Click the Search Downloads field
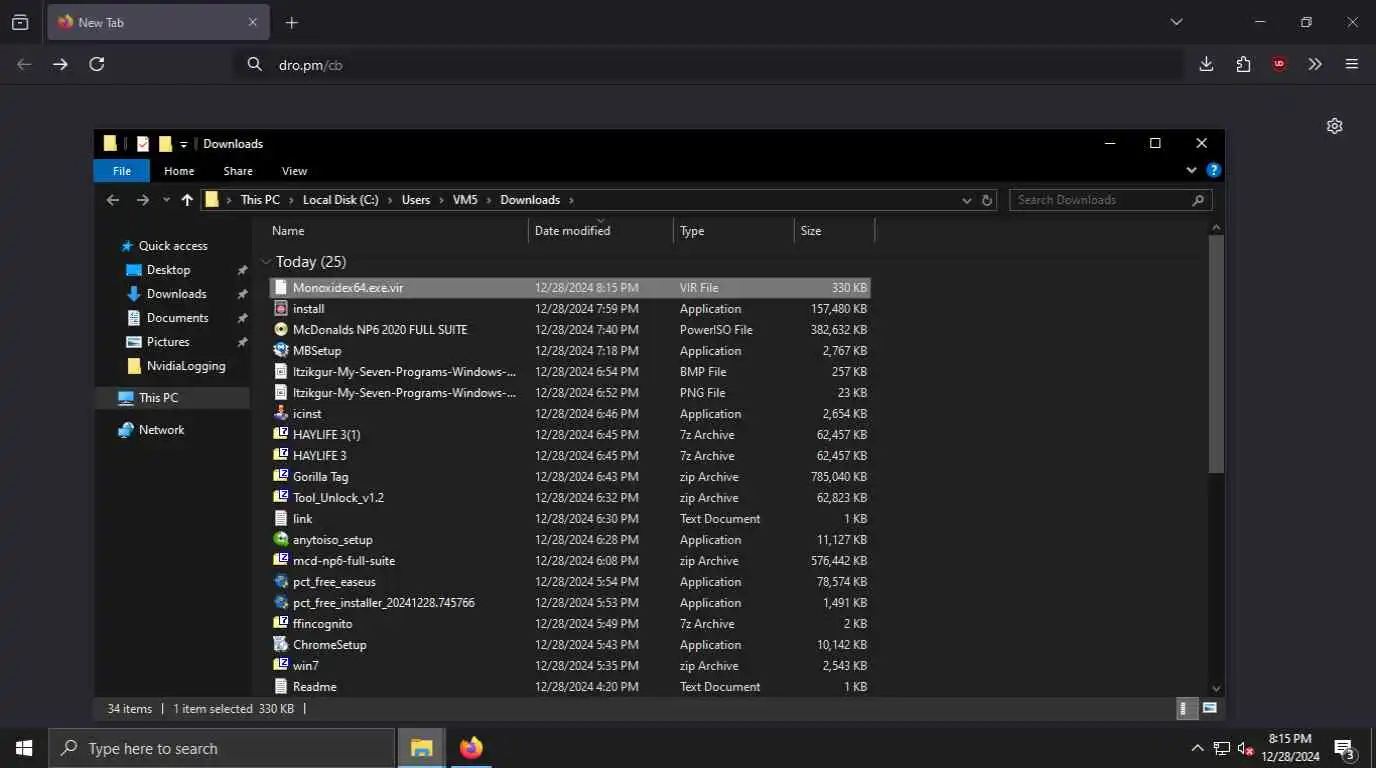 click(x=1110, y=200)
